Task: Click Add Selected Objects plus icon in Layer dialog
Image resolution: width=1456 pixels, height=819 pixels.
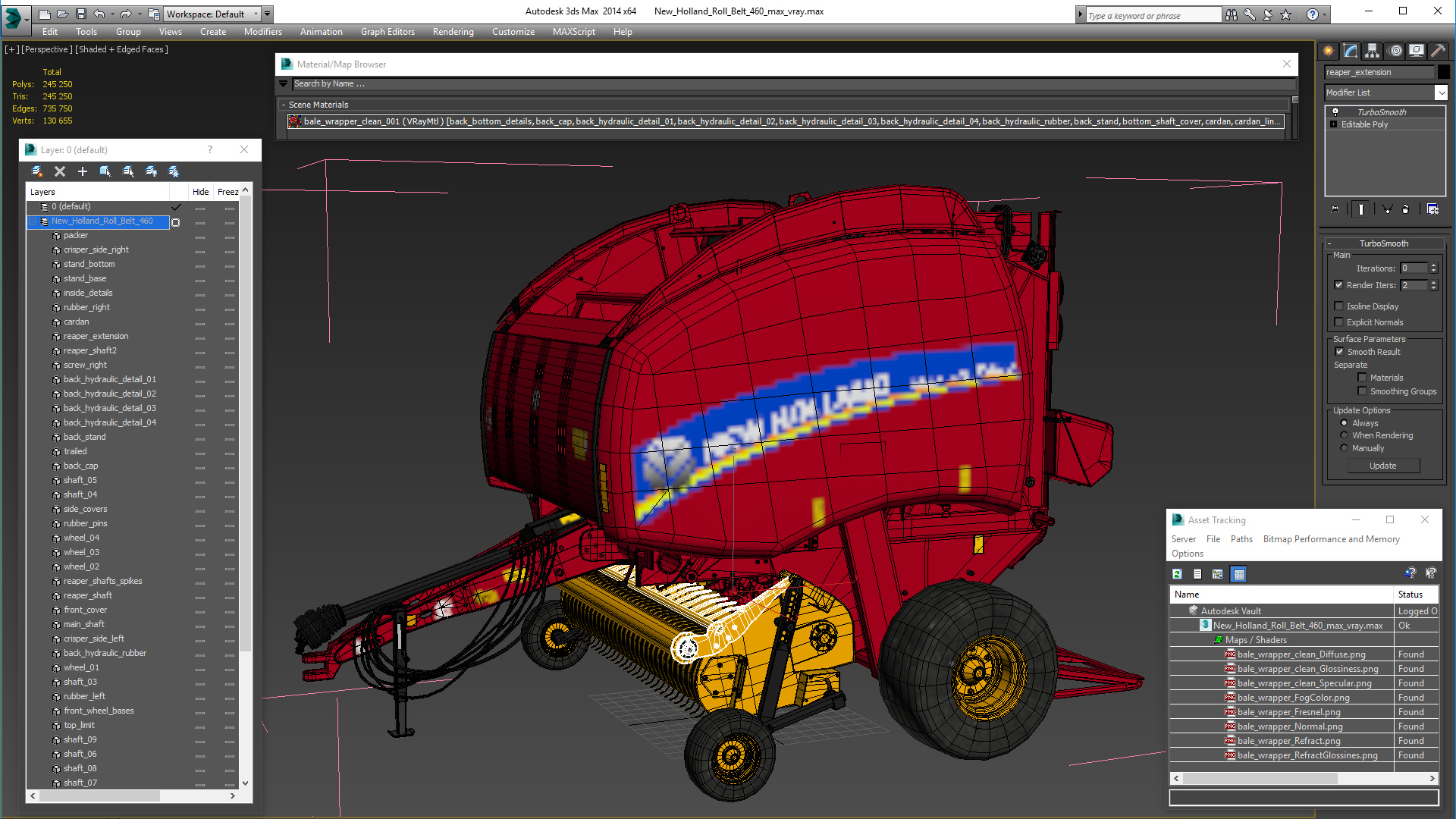Action: (x=83, y=171)
